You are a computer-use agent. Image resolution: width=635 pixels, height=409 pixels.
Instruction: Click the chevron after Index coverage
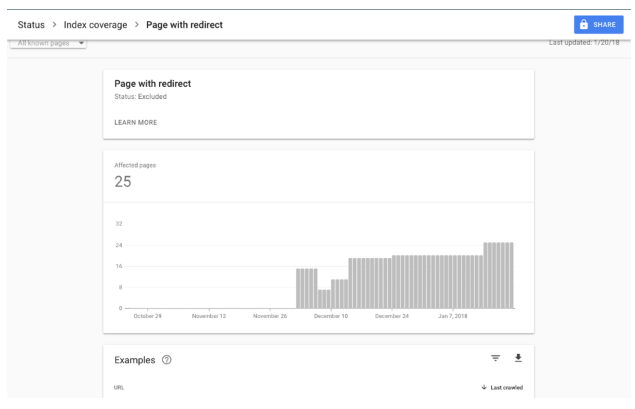coord(135,23)
